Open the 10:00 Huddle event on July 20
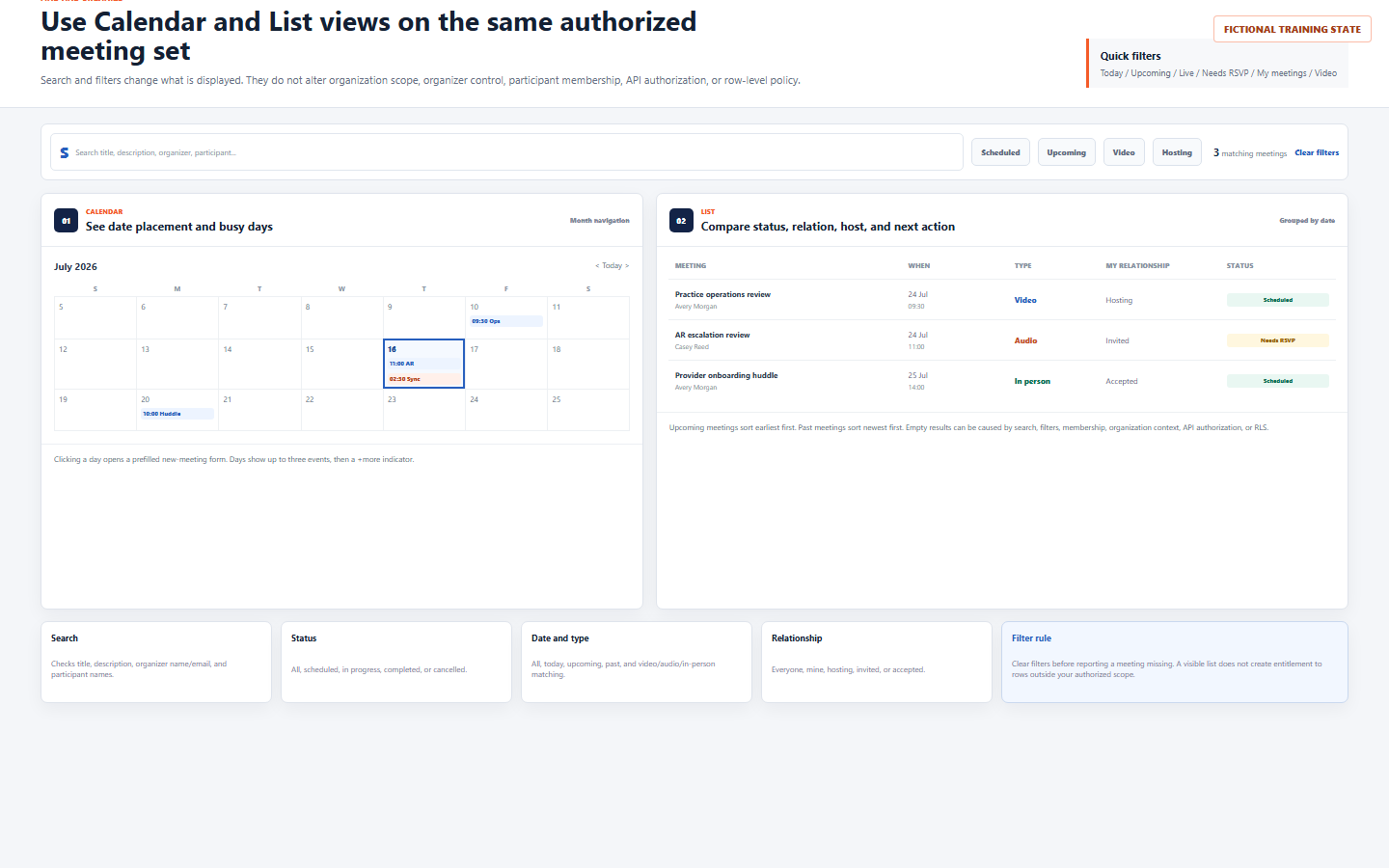 pyautogui.click(x=177, y=414)
